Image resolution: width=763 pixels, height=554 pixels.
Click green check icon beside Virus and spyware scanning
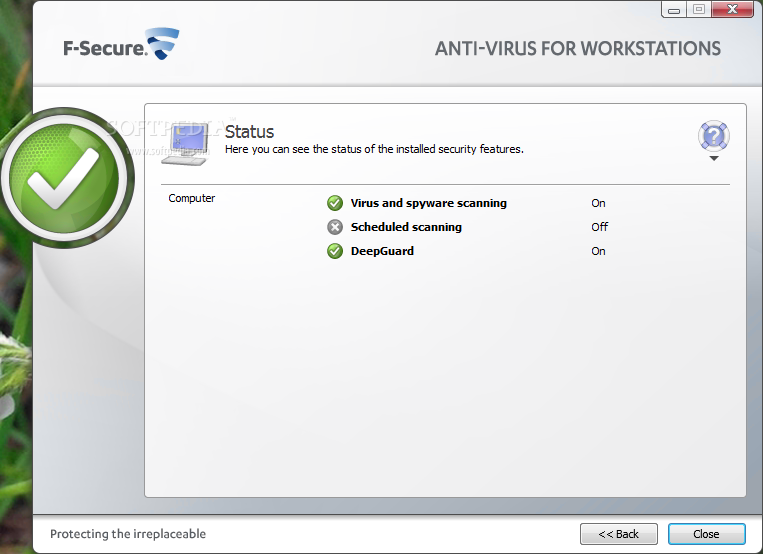335,203
